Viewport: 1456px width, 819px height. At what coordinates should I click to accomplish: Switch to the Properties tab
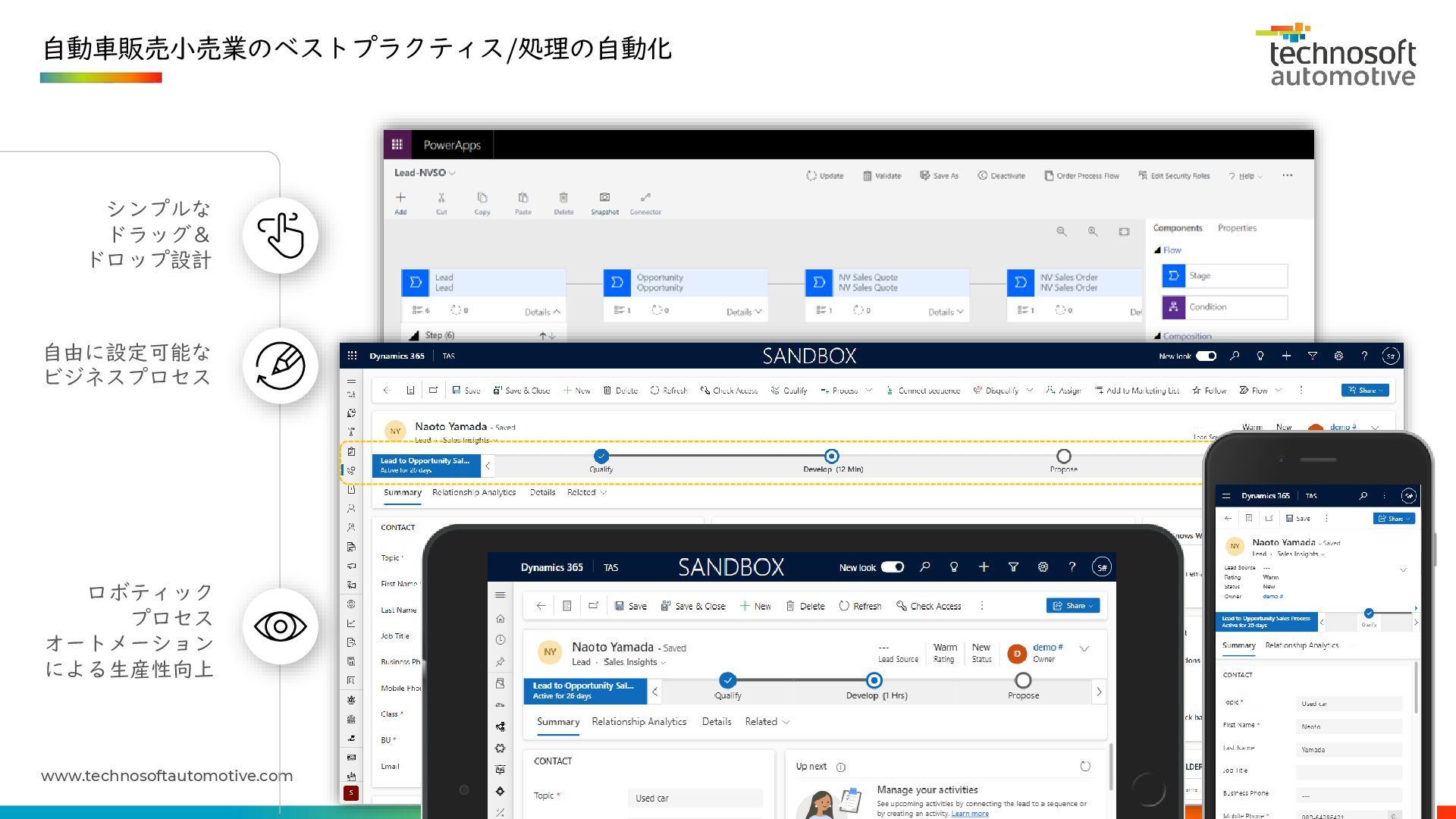coord(1237,228)
